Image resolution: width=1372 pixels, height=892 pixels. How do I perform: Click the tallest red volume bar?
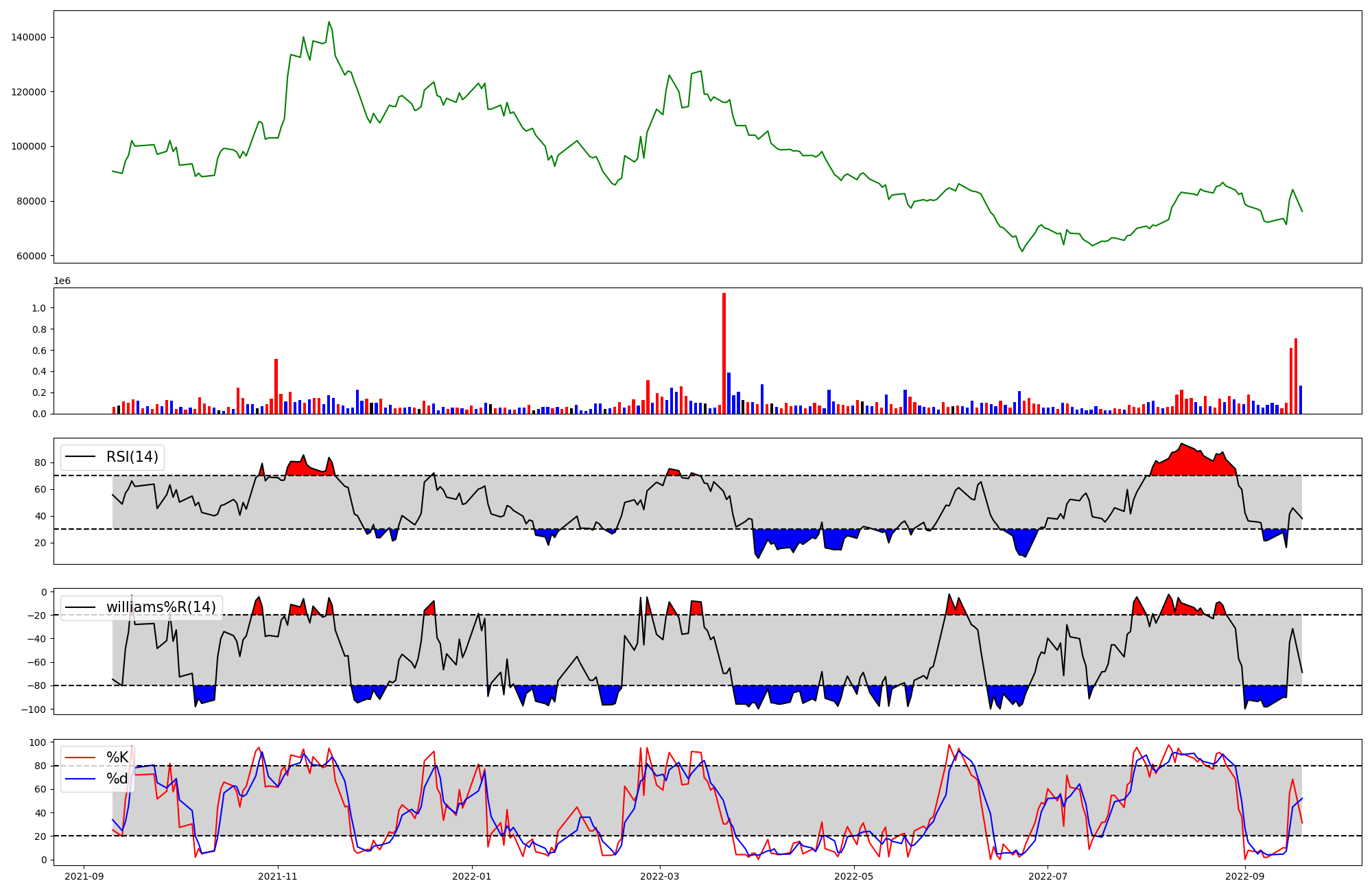724,353
